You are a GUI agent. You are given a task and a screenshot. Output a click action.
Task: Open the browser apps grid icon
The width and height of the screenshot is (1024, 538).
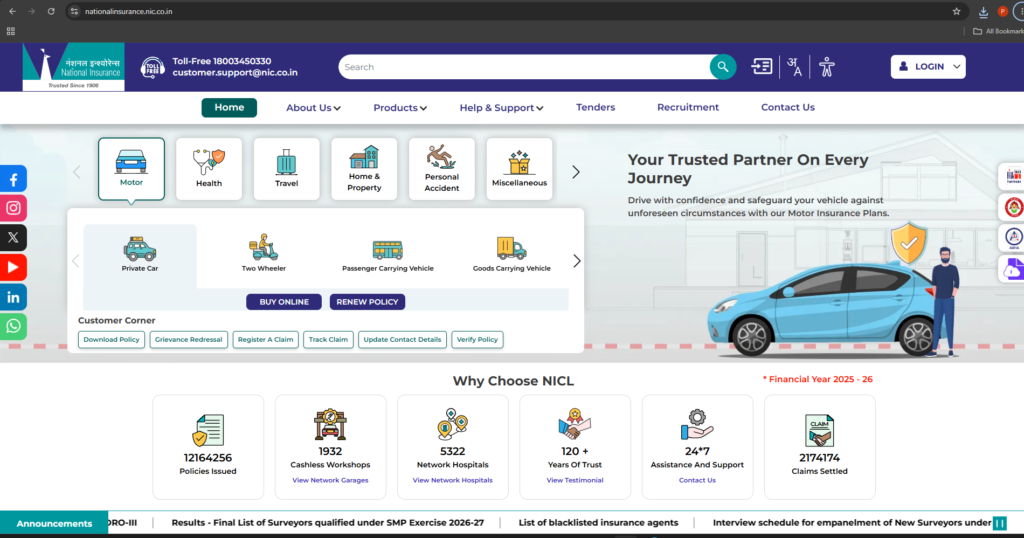click(x=10, y=31)
